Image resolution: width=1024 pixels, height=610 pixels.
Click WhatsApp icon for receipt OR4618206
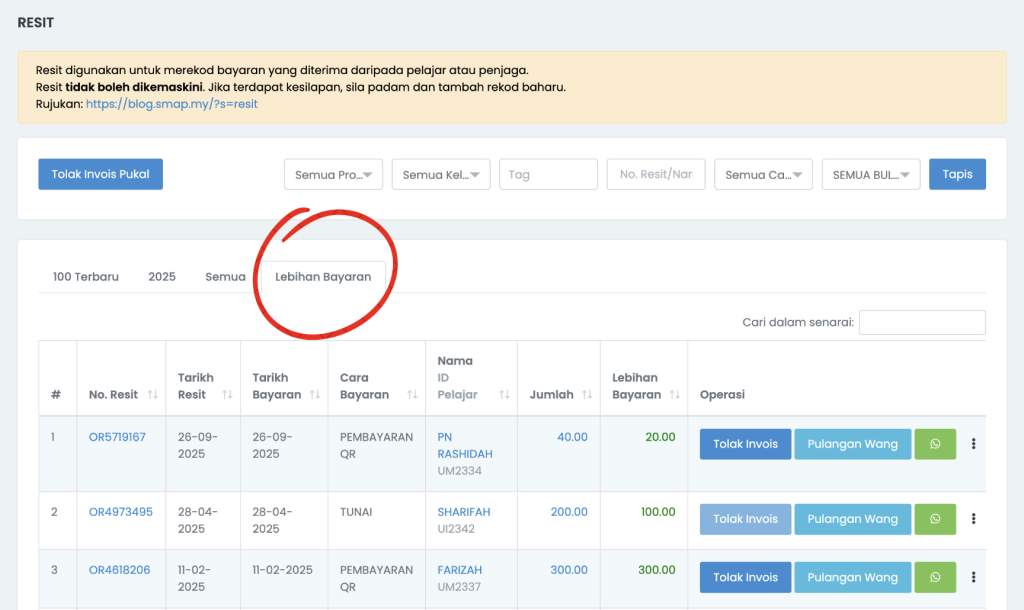coord(935,577)
